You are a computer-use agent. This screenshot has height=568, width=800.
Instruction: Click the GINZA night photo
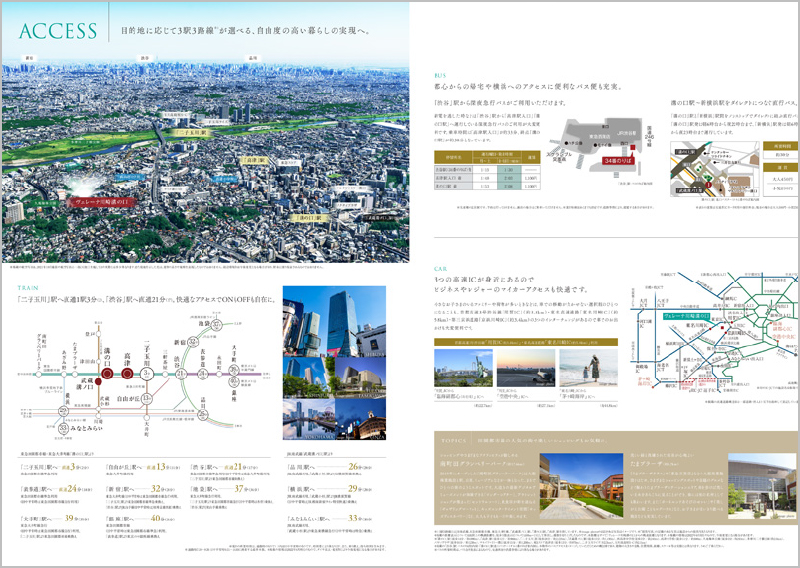click(x=361, y=419)
